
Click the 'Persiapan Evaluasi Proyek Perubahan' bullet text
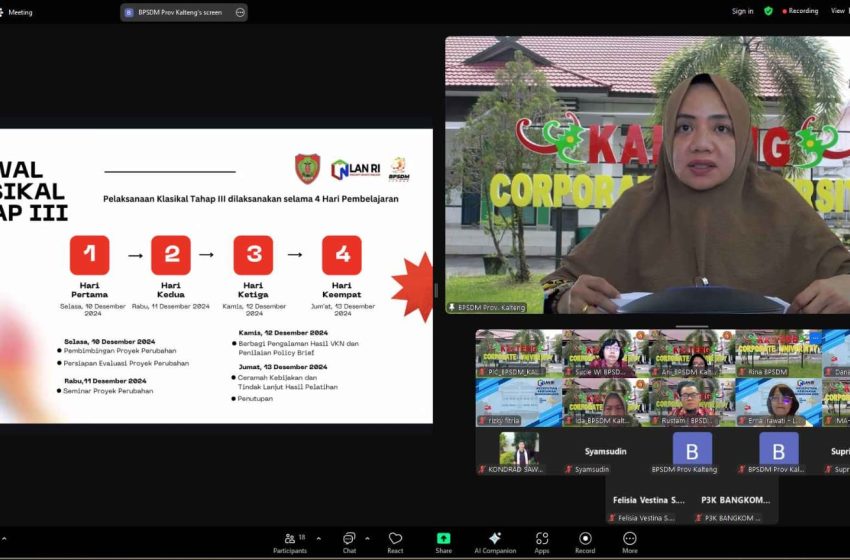point(126,363)
